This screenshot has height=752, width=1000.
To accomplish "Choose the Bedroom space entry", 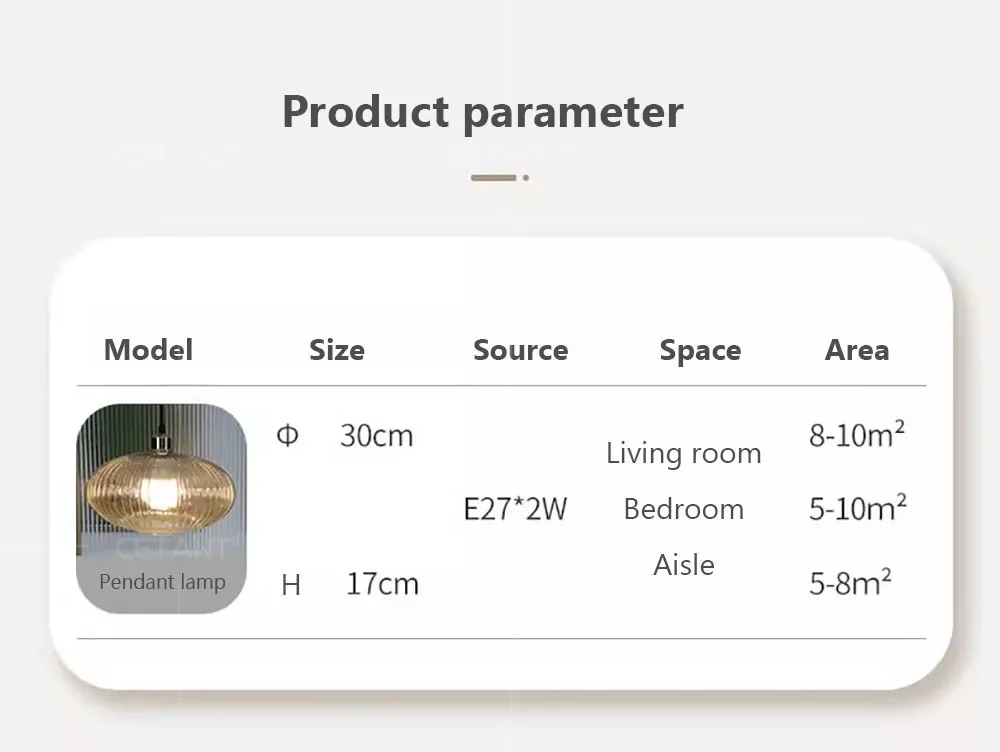I will tap(684, 509).
